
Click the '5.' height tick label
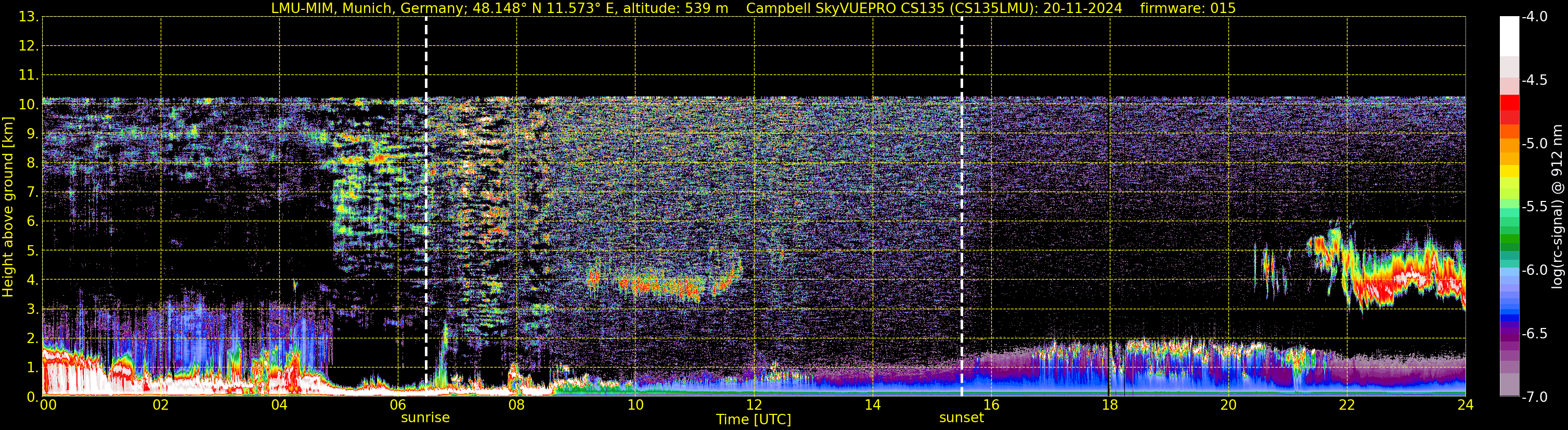pyautogui.click(x=32, y=250)
